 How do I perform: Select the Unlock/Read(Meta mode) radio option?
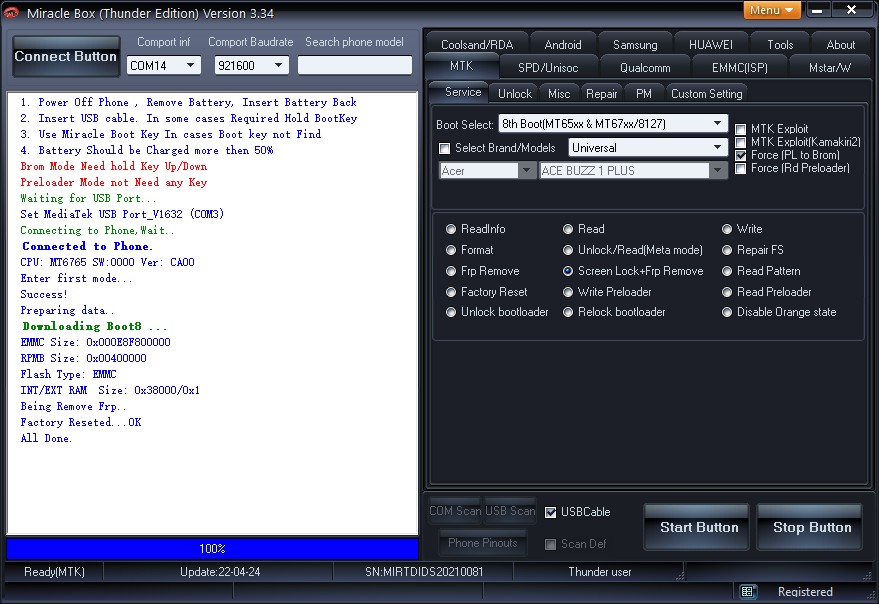point(568,250)
